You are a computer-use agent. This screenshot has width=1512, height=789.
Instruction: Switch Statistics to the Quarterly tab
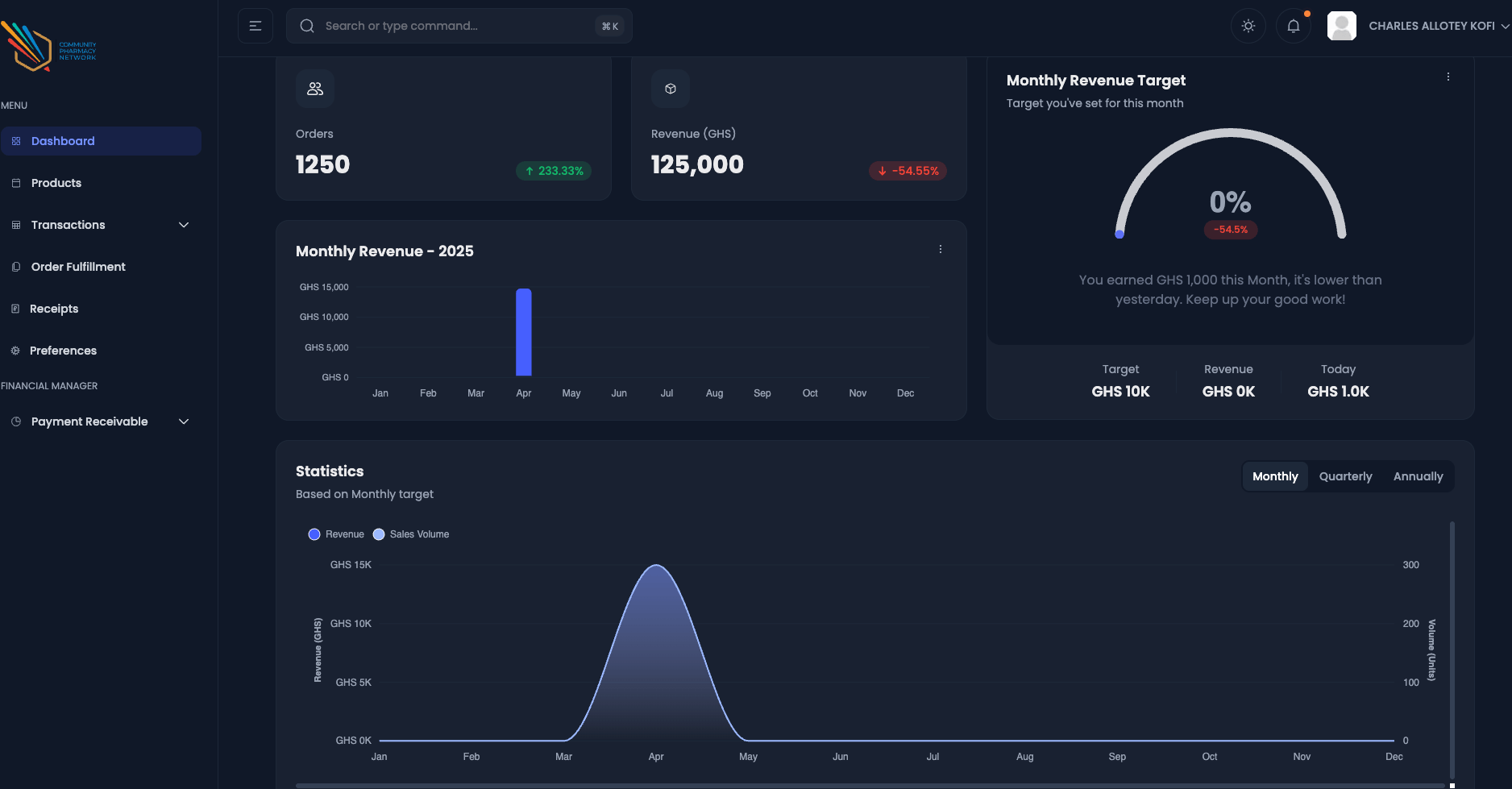[x=1345, y=476]
